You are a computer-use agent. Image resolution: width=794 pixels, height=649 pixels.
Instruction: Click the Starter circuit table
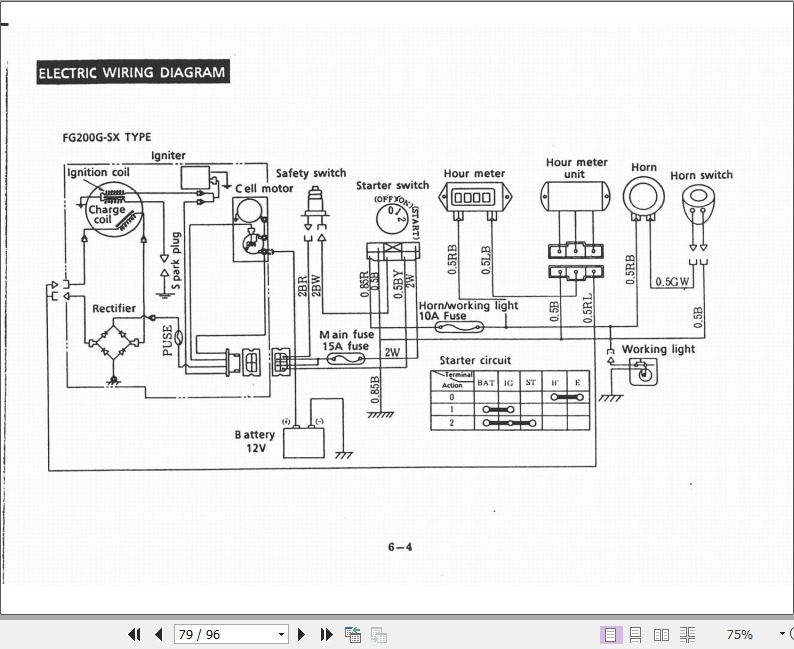(510, 400)
